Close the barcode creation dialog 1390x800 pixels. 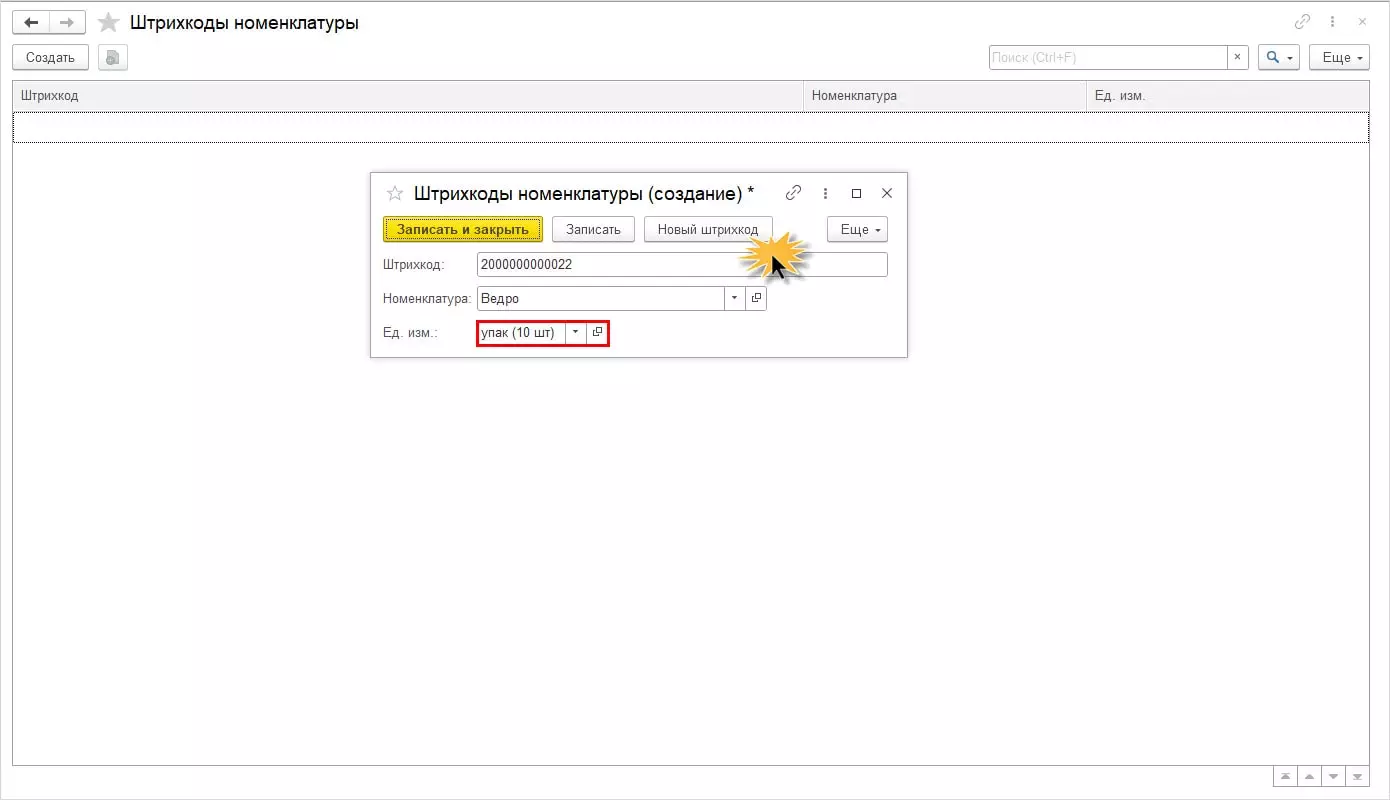click(887, 193)
